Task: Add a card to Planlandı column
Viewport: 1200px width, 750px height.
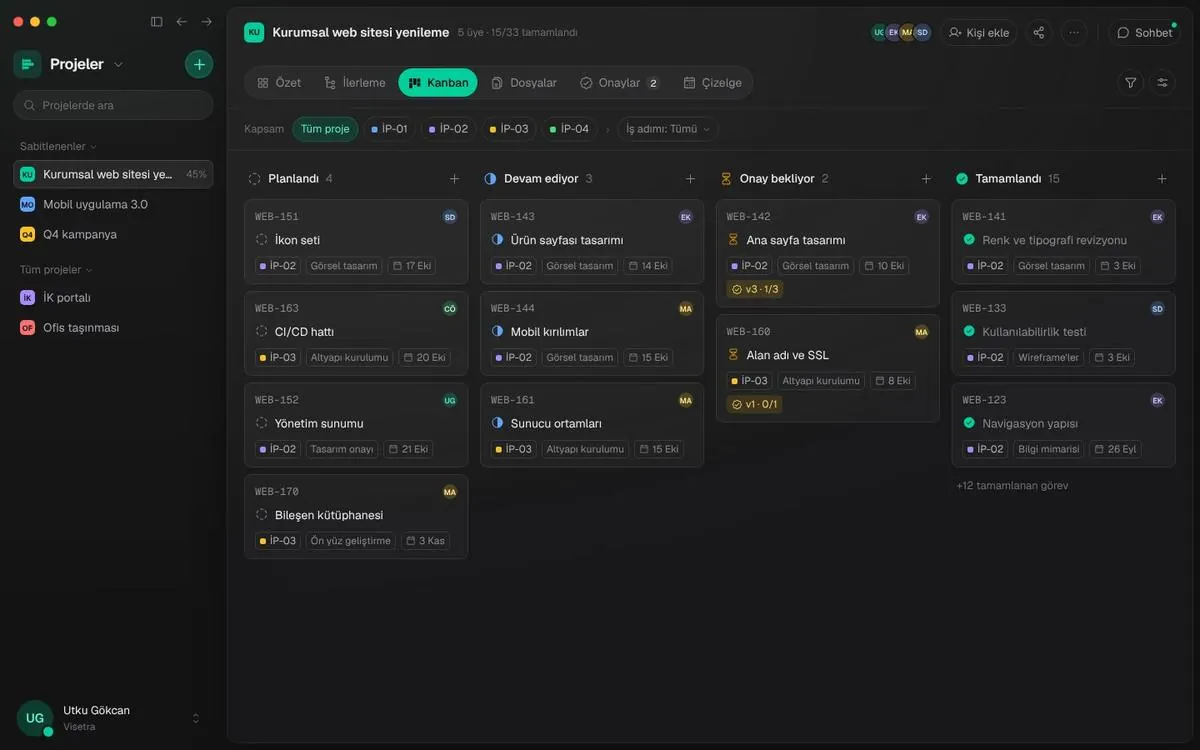Action: coord(454,179)
